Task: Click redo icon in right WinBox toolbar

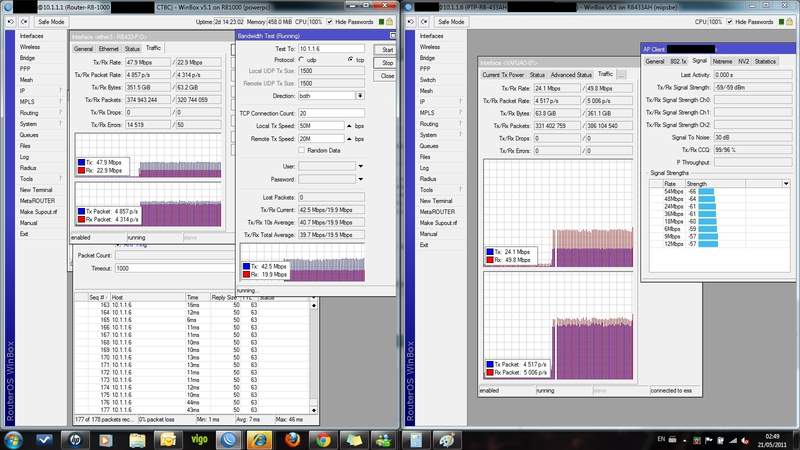Action: coord(424,22)
